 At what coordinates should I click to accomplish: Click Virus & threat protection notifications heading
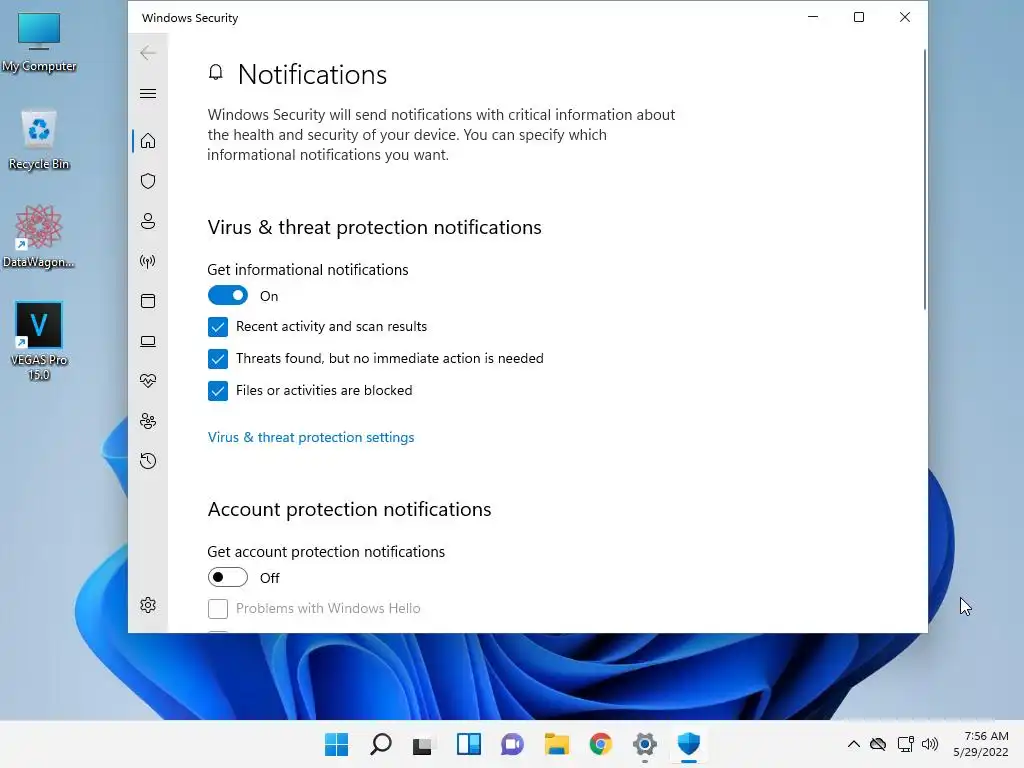[375, 227]
